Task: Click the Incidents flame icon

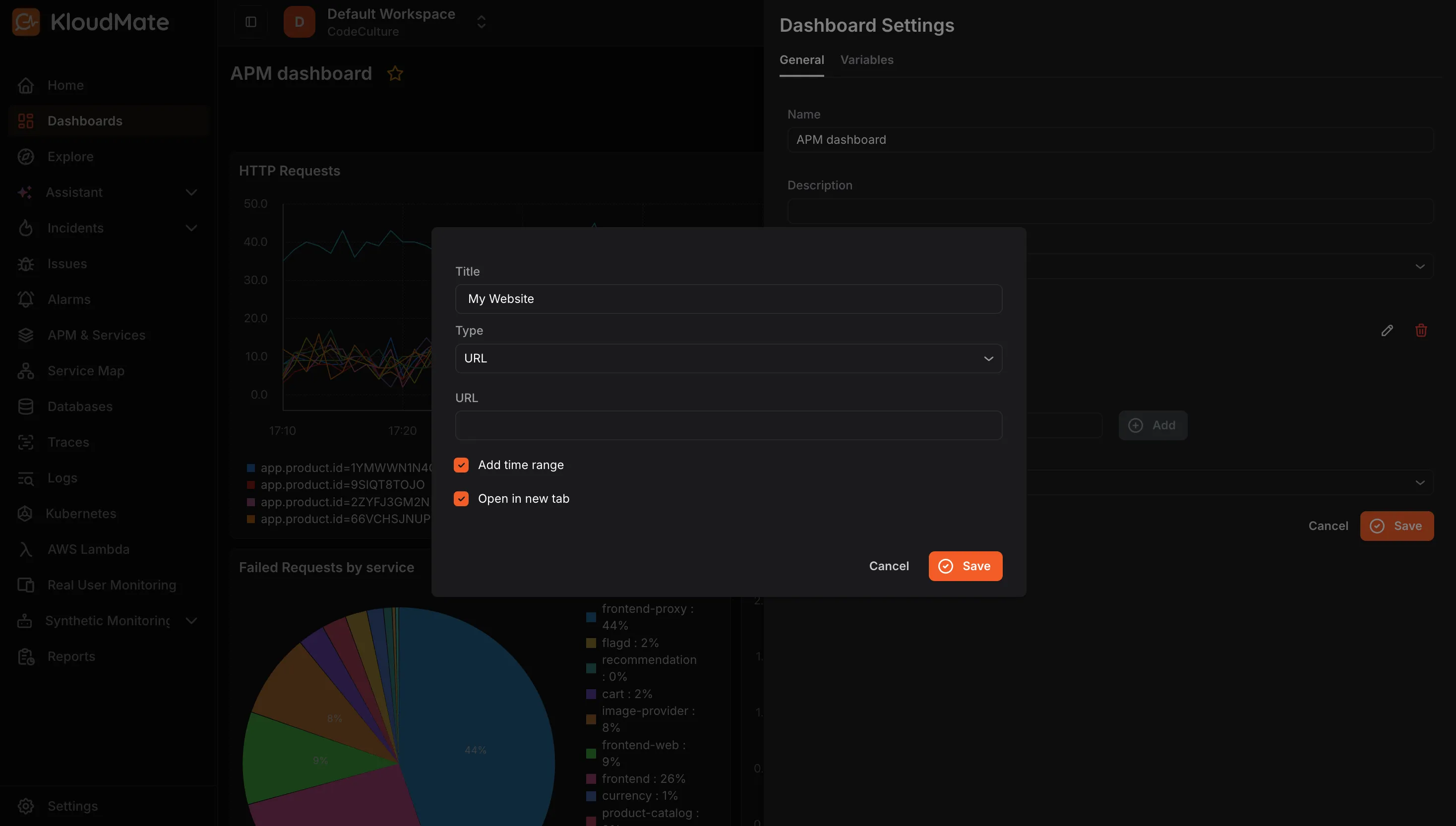Action: coord(25,228)
